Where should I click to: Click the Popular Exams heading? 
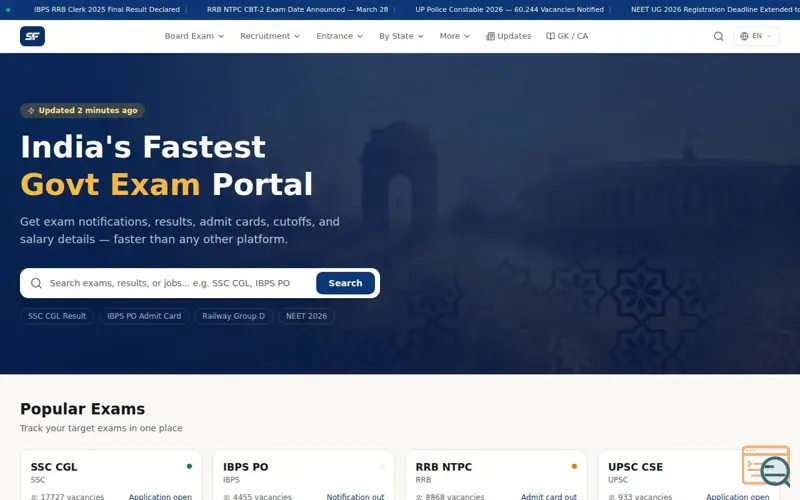pyautogui.click(x=83, y=409)
